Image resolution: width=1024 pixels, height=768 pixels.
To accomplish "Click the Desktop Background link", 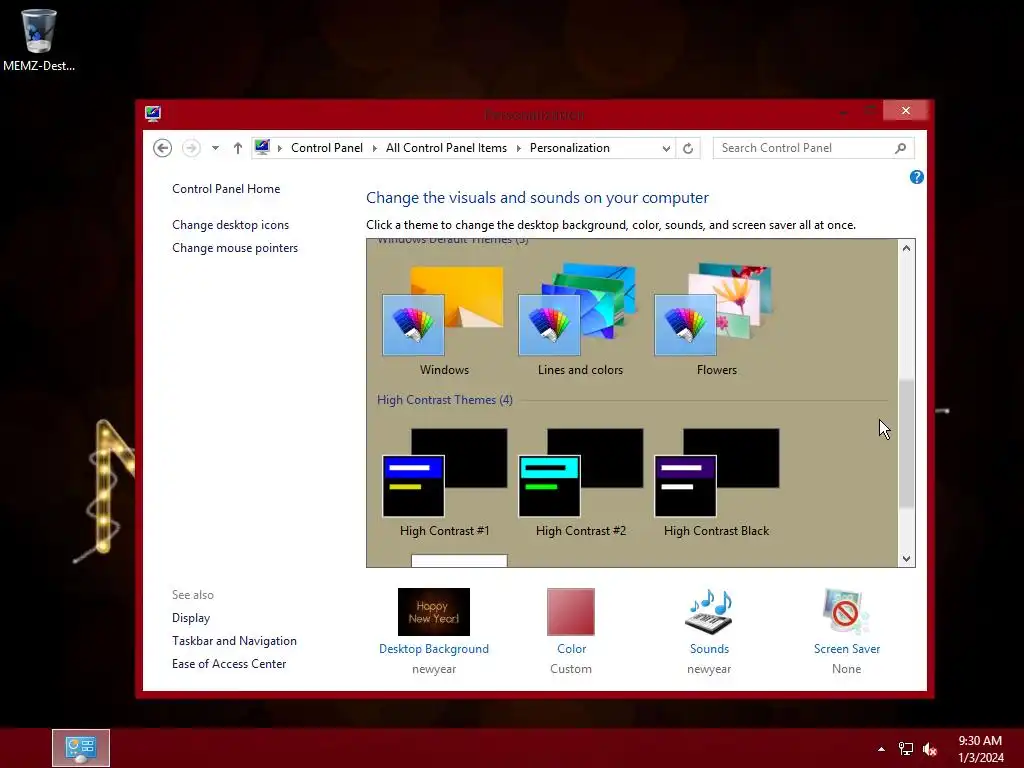I will tap(434, 649).
